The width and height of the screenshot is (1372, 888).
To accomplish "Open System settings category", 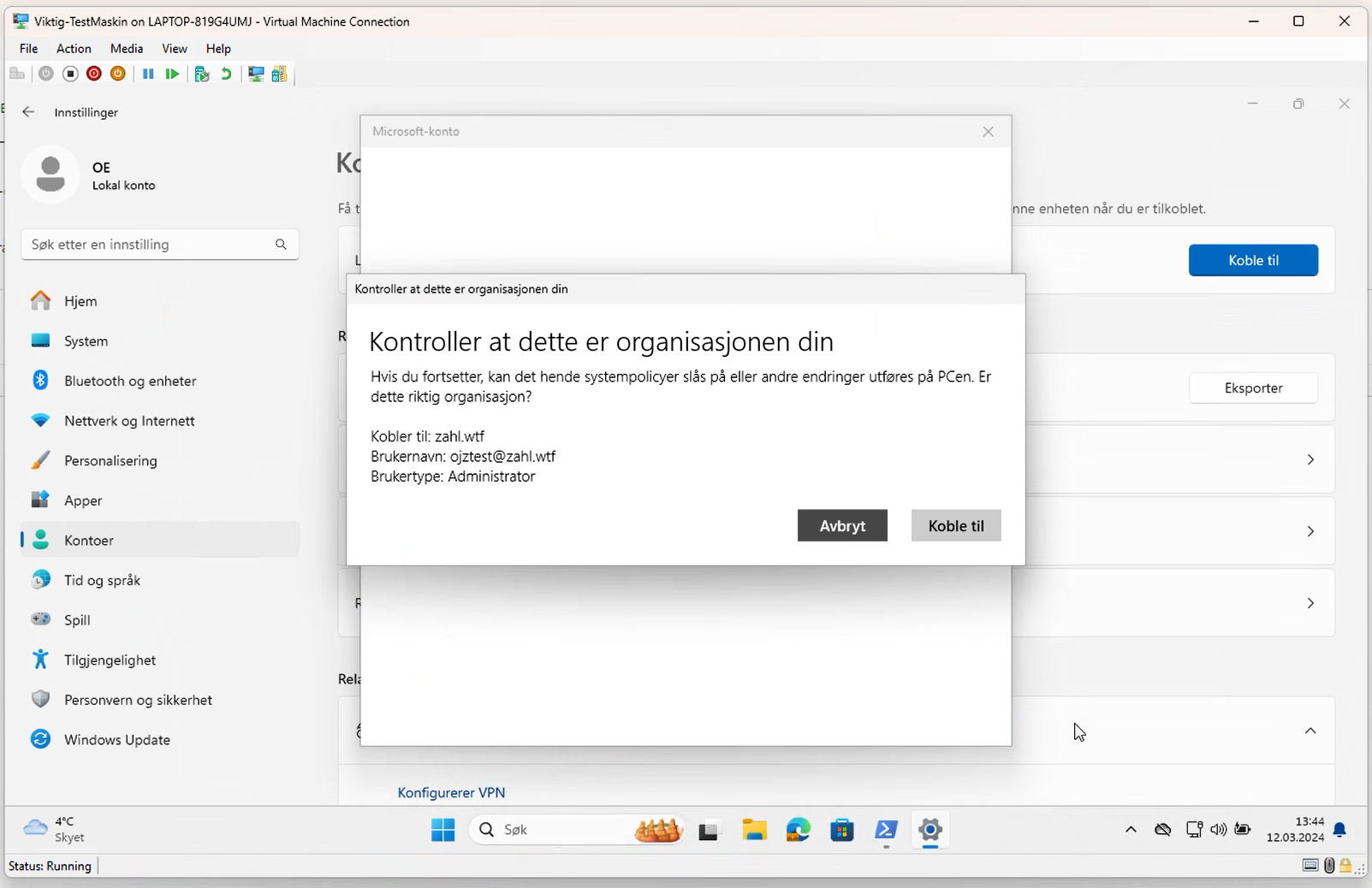I will pyautogui.click(x=160, y=340).
